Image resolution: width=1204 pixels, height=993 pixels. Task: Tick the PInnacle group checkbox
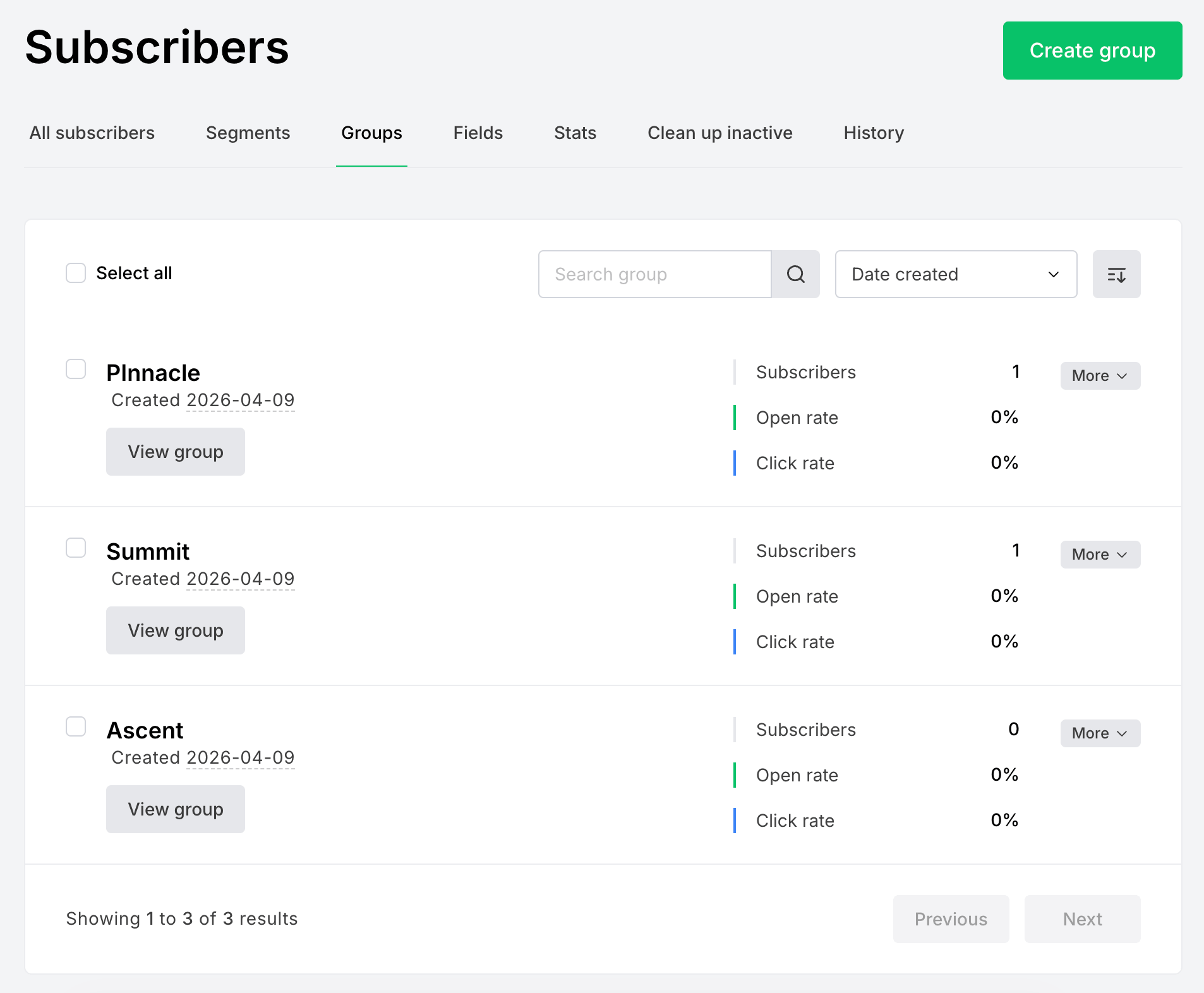click(x=76, y=369)
